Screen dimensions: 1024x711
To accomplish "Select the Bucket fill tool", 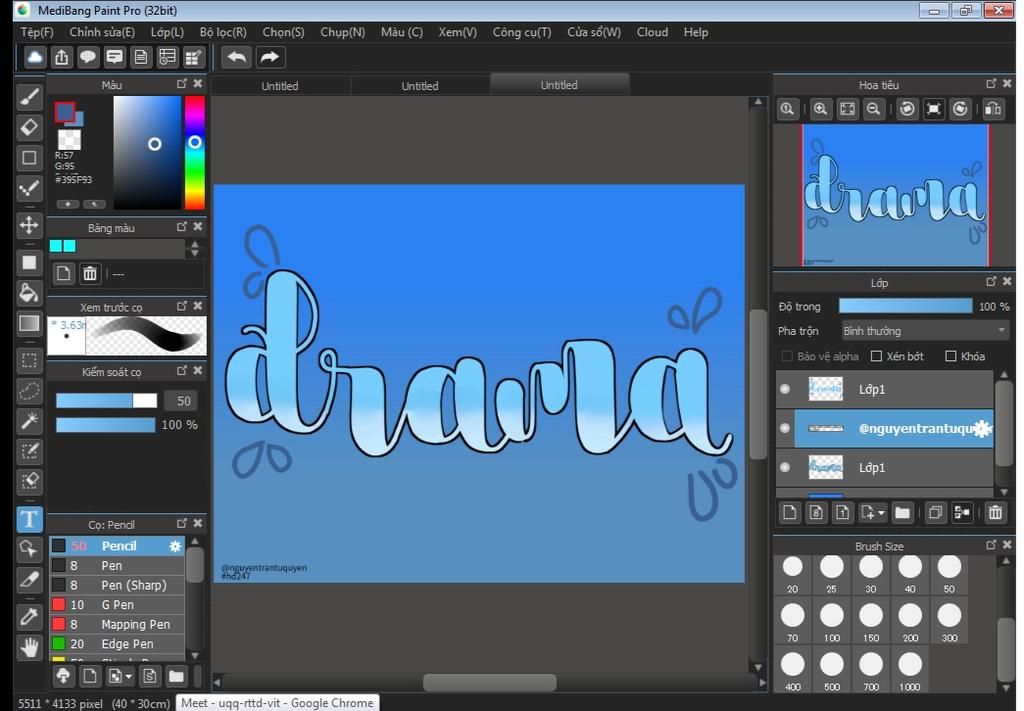I will pos(29,293).
